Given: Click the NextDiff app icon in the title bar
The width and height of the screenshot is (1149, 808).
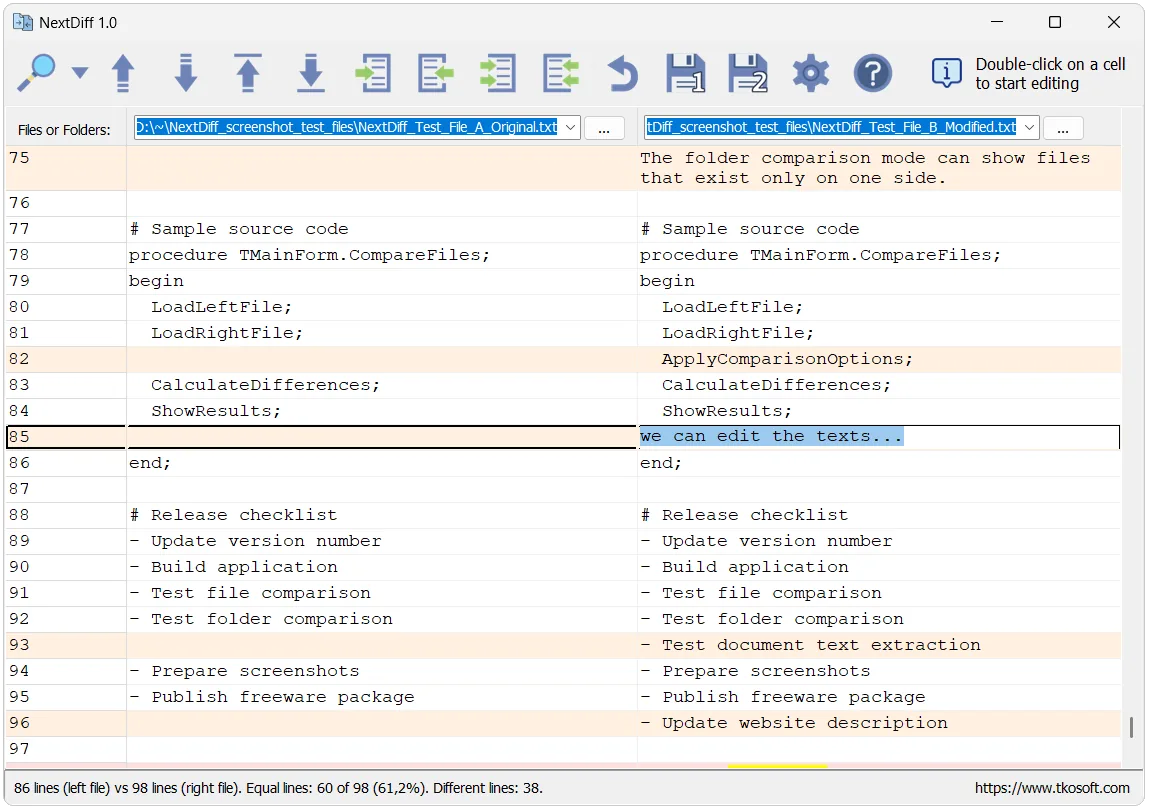Looking at the screenshot, I should [x=23, y=22].
